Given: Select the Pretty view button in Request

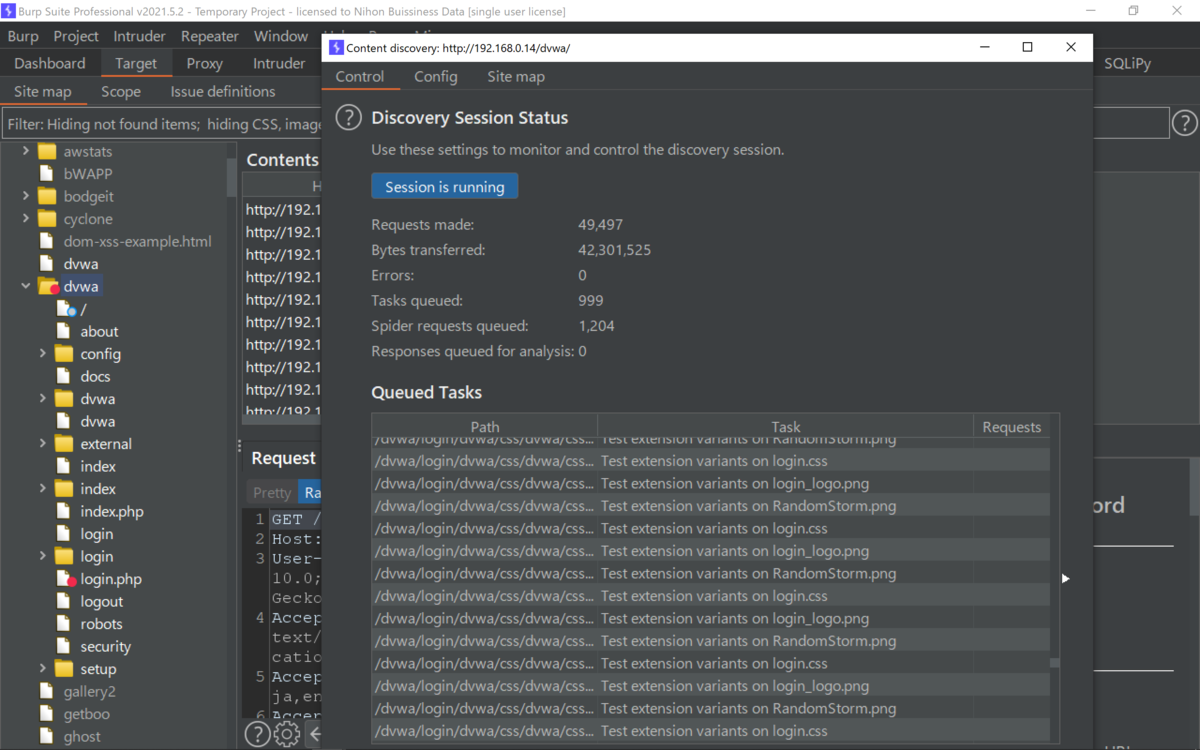Looking at the screenshot, I should [x=272, y=492].
